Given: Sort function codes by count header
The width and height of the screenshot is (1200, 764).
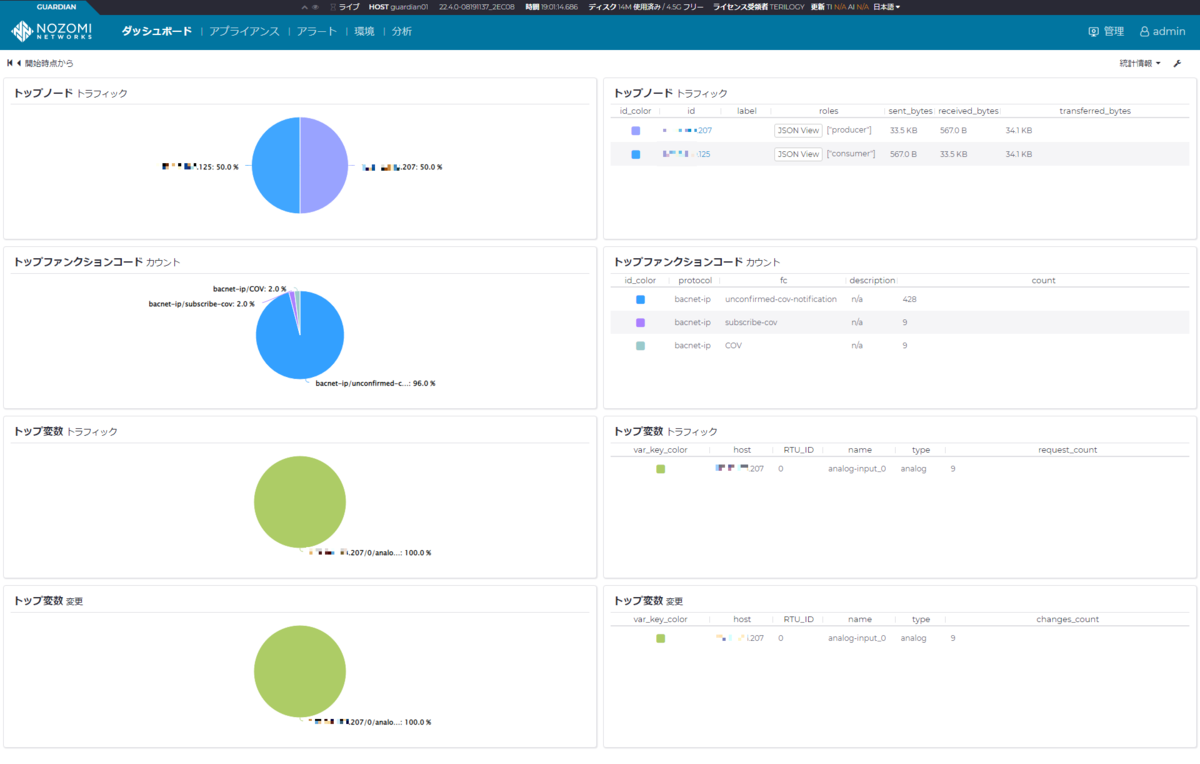Looking at the screenshot, I should pos(1043,280).
